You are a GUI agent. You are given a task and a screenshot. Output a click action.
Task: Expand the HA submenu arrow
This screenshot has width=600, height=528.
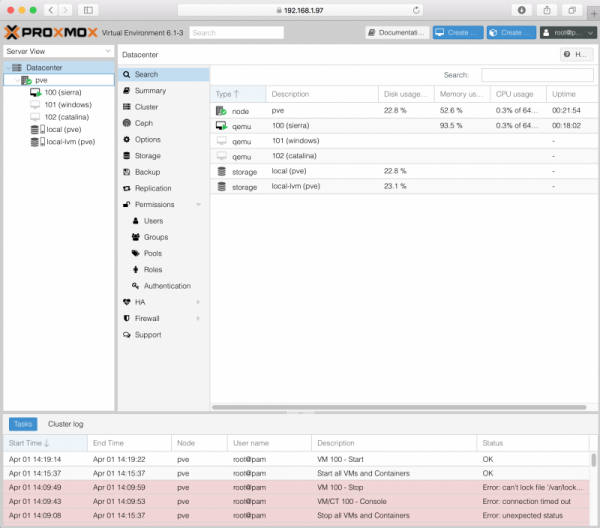(x=198, y=302)
